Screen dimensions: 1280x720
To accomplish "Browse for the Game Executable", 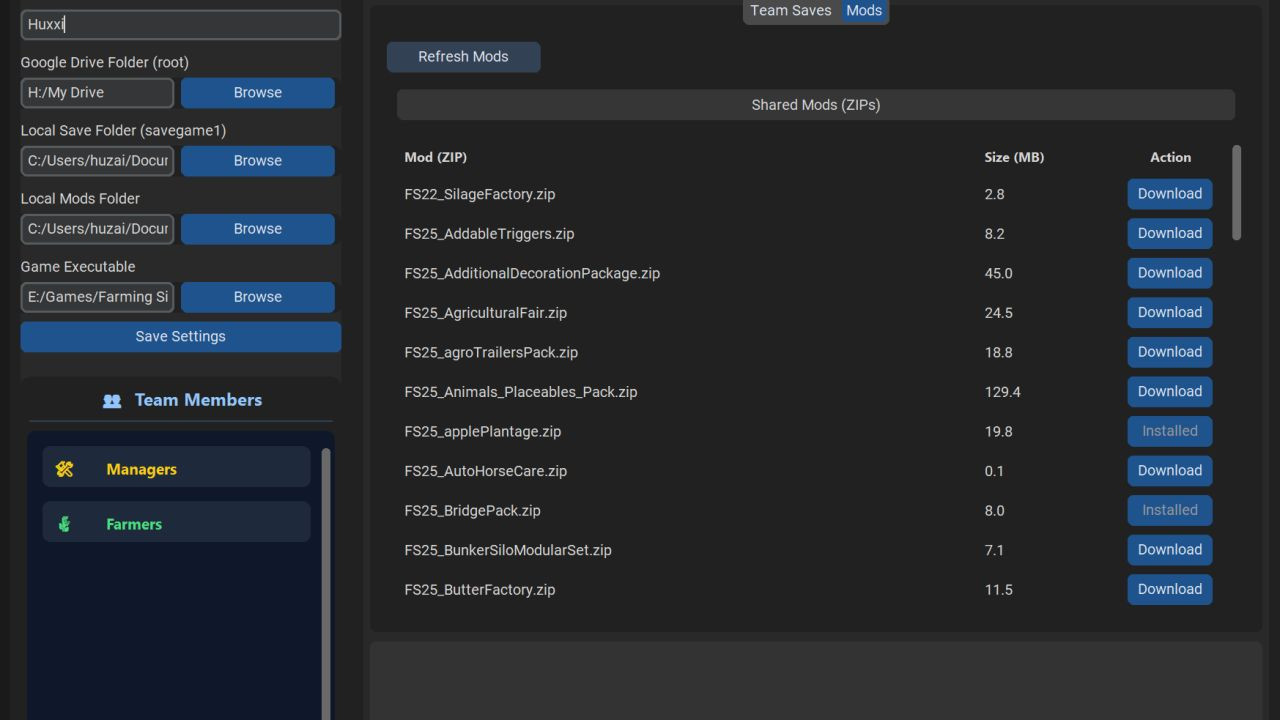I will pyautogui.click(x=257, y=297).
